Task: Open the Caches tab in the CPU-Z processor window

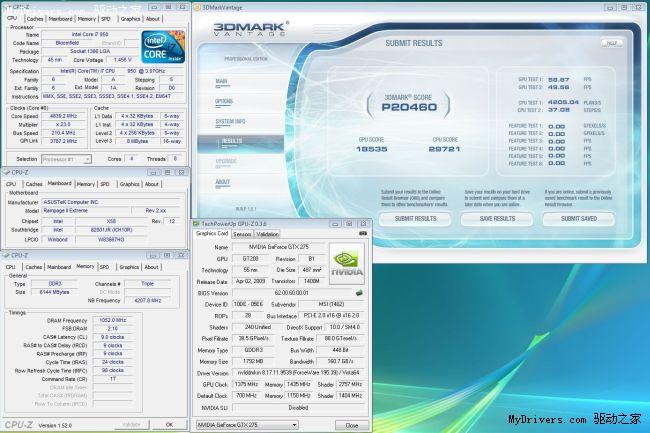Action: click(x=35, y=19)
